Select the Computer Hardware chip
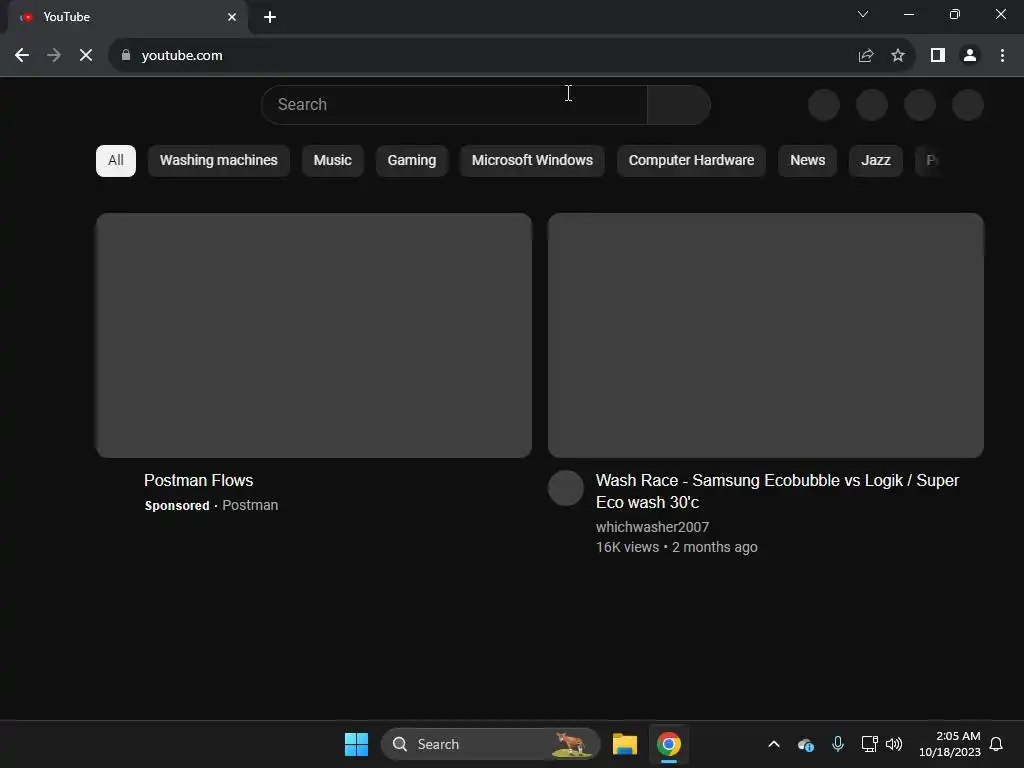Screen dimensions: 1024x768 click(691, 161)
